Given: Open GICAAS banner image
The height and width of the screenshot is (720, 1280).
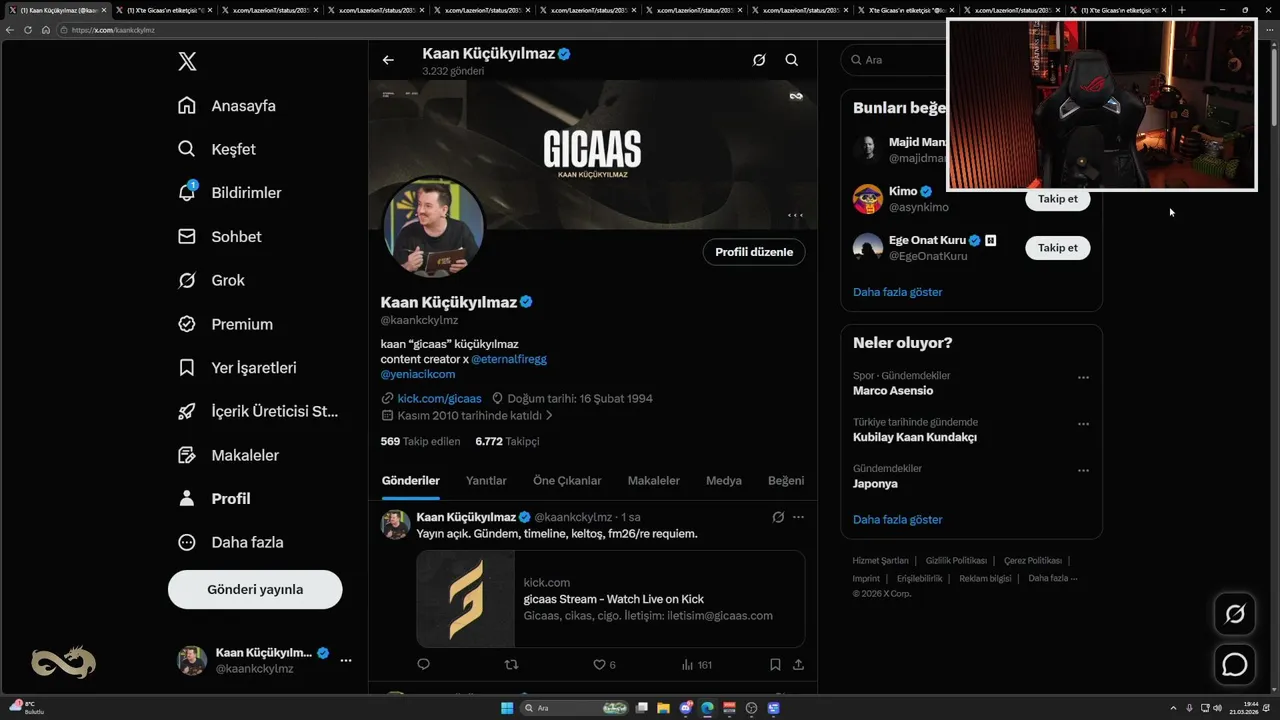Looking at the screenshot, I should click(593, 154).
